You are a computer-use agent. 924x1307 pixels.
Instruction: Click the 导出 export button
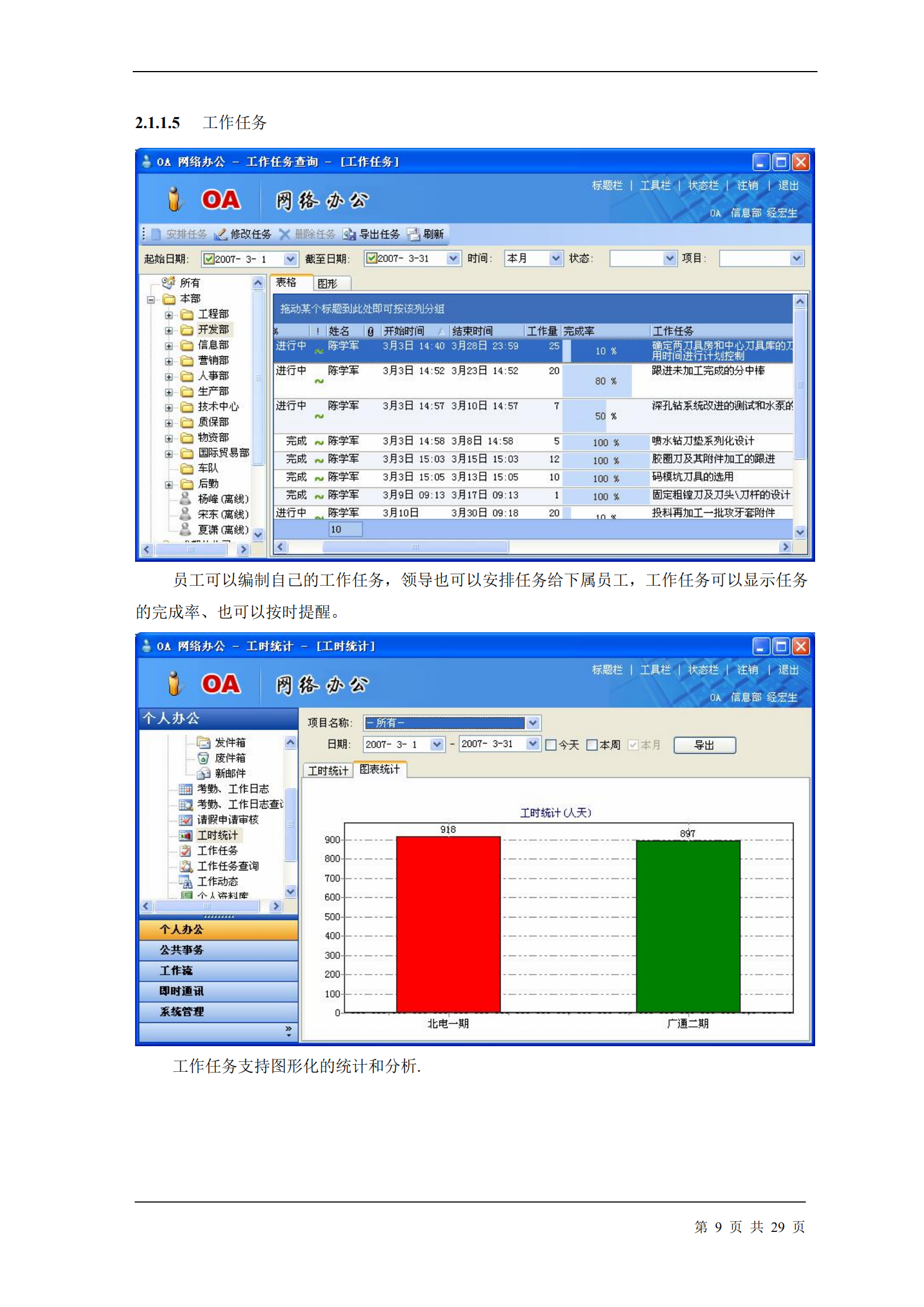(x=704, y=745)
